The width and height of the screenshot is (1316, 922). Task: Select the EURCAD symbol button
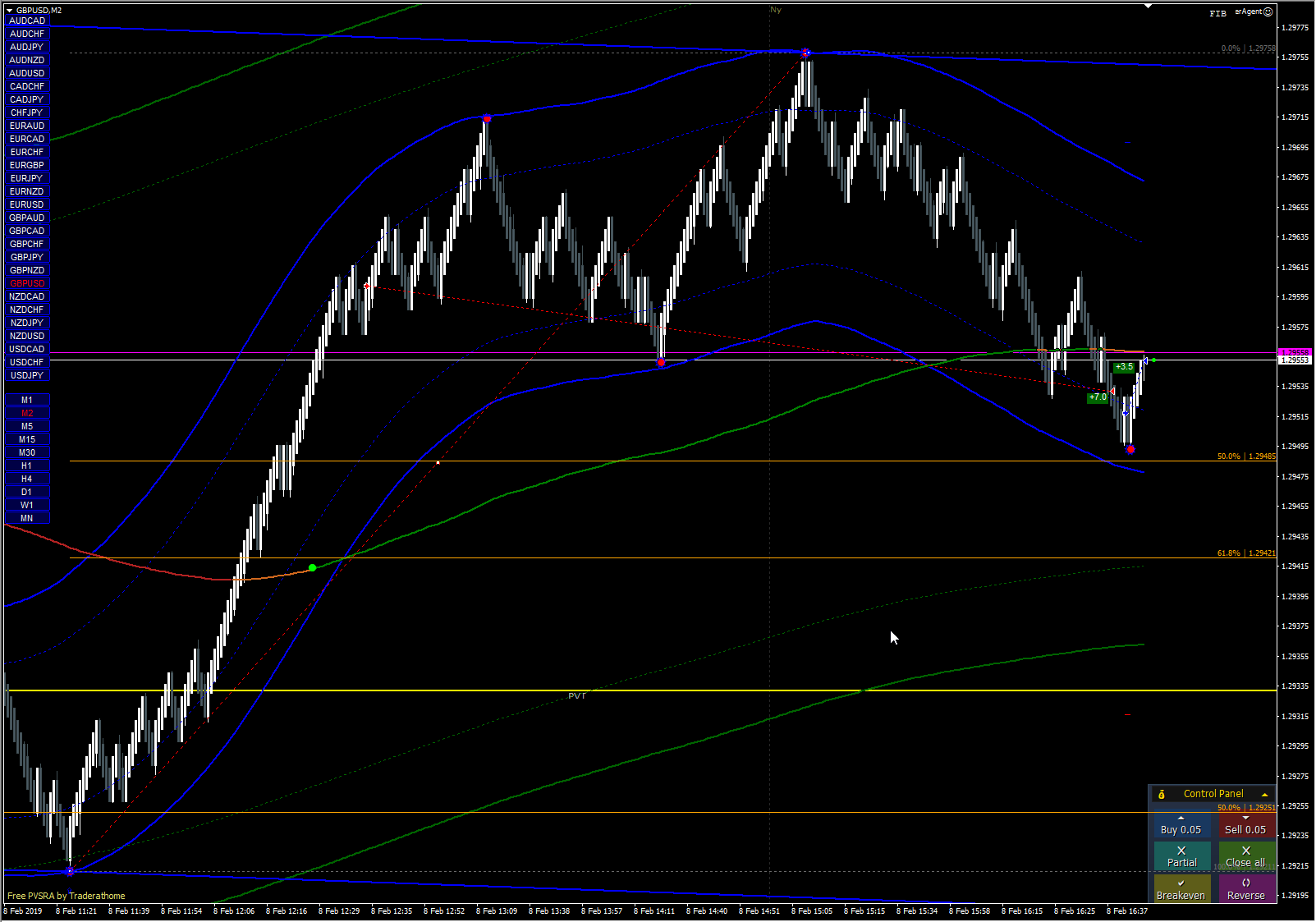(27, 139)
